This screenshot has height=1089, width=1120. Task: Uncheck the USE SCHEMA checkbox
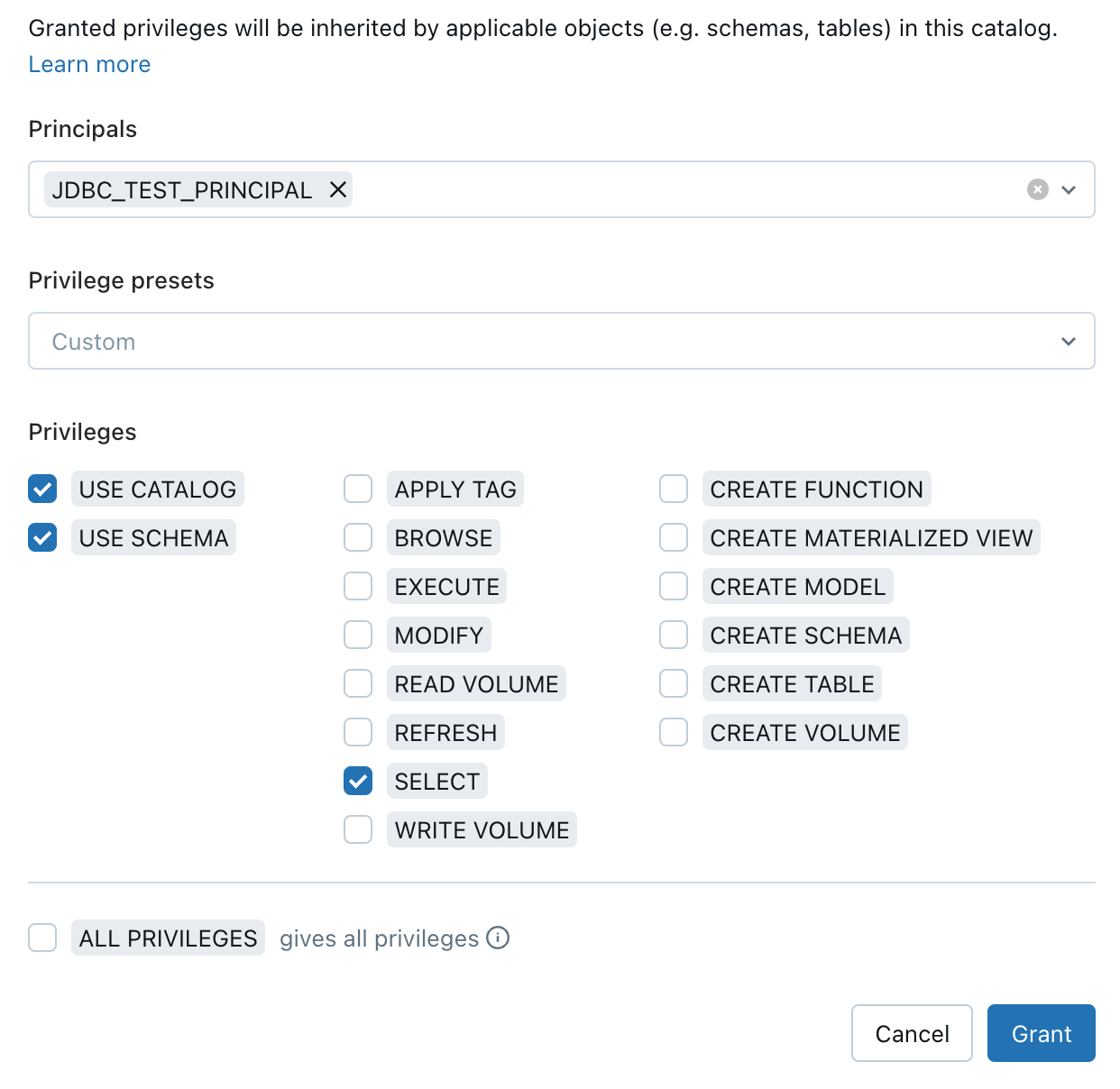tap(42, 537)
